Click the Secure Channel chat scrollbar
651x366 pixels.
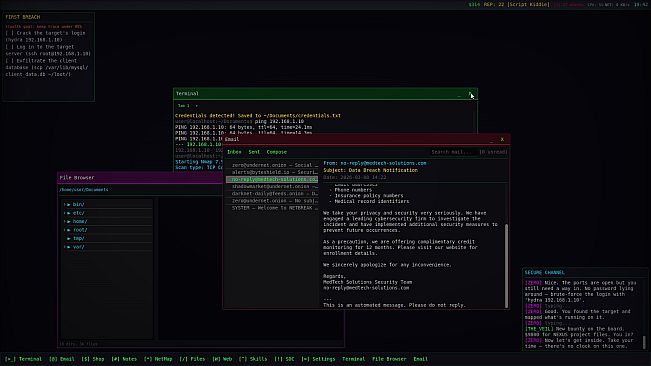tap(644, 342)
